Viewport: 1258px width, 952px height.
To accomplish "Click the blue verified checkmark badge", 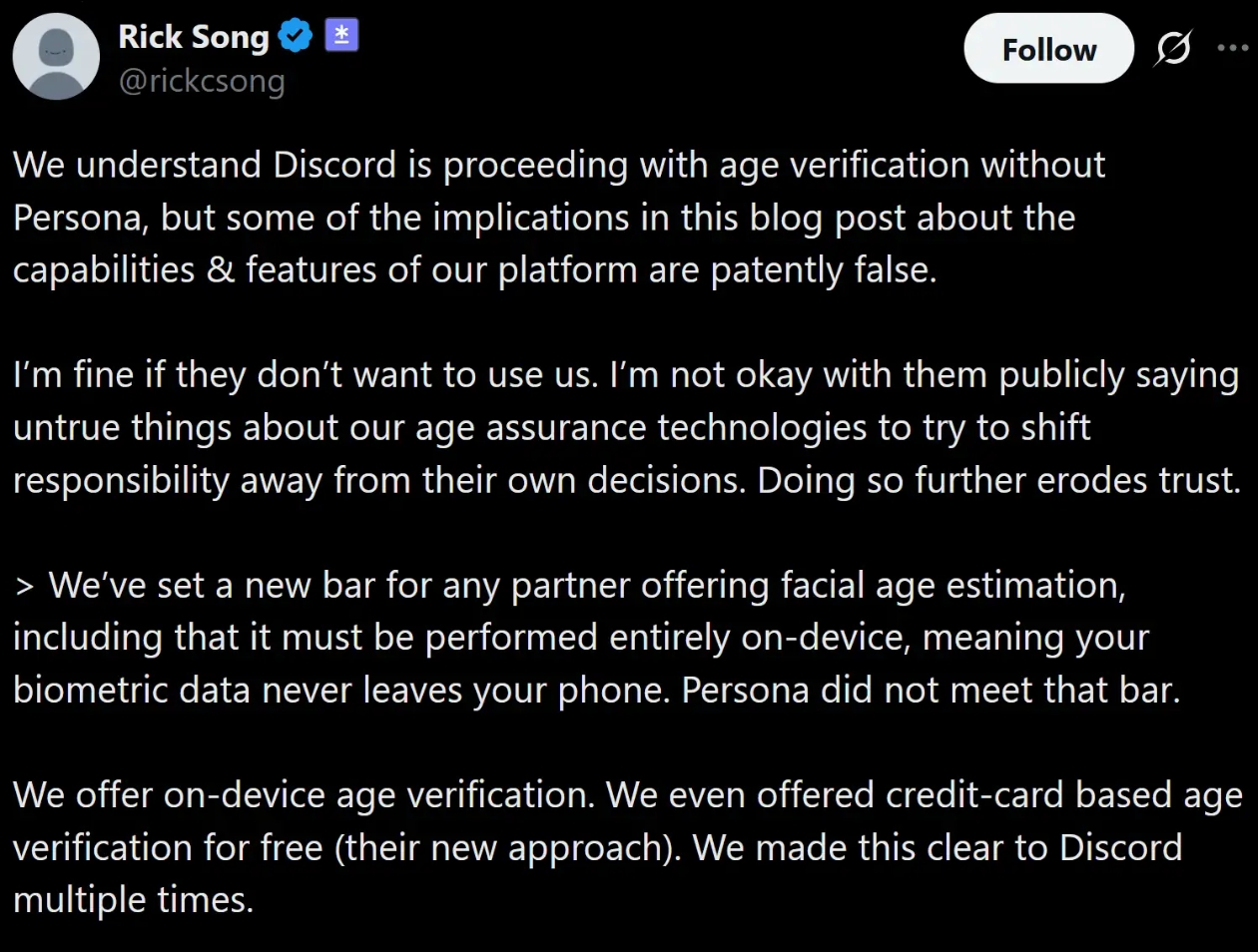I will pos(295,37).
